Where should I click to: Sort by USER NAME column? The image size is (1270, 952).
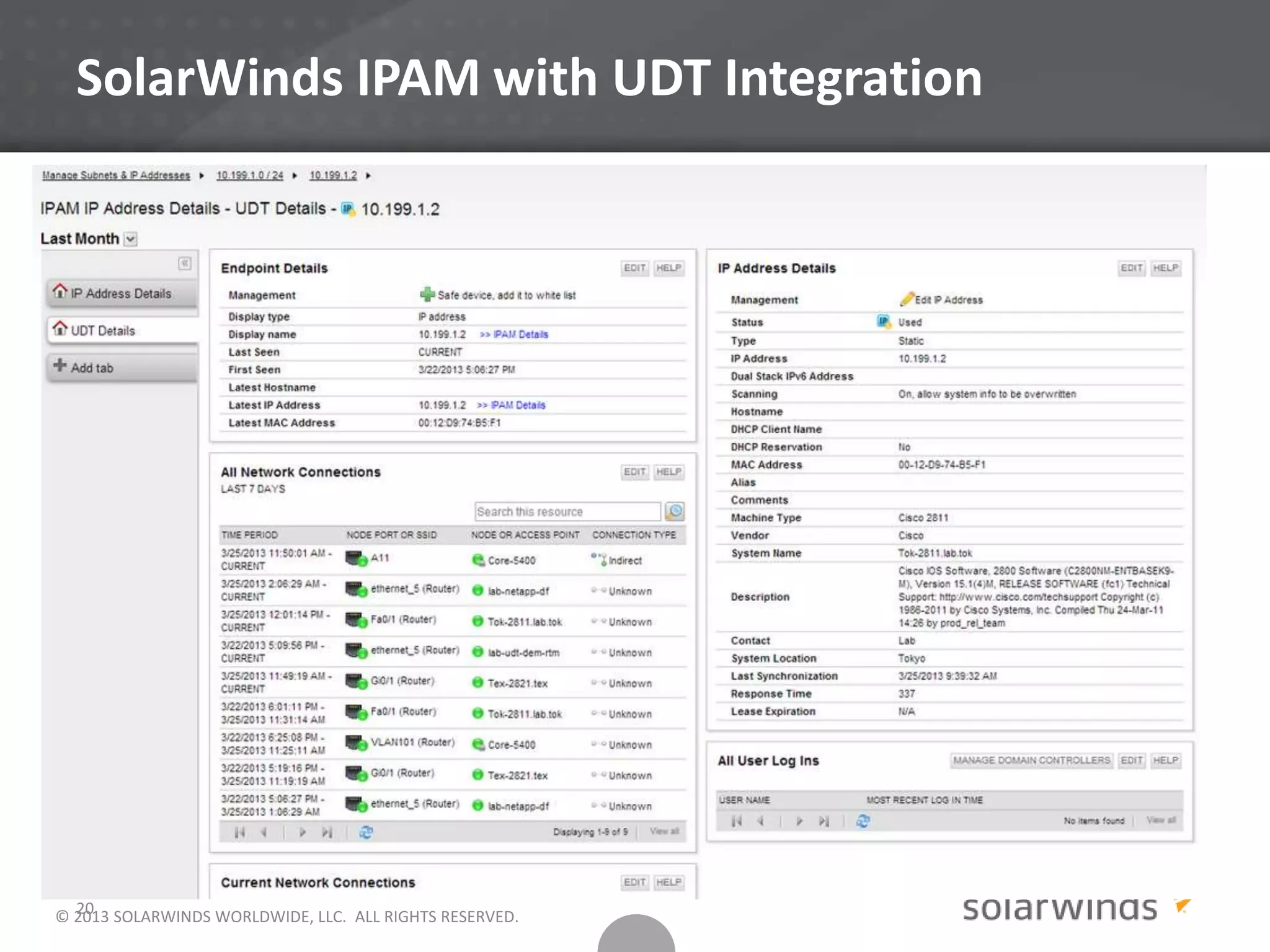(x=744, y=801)
